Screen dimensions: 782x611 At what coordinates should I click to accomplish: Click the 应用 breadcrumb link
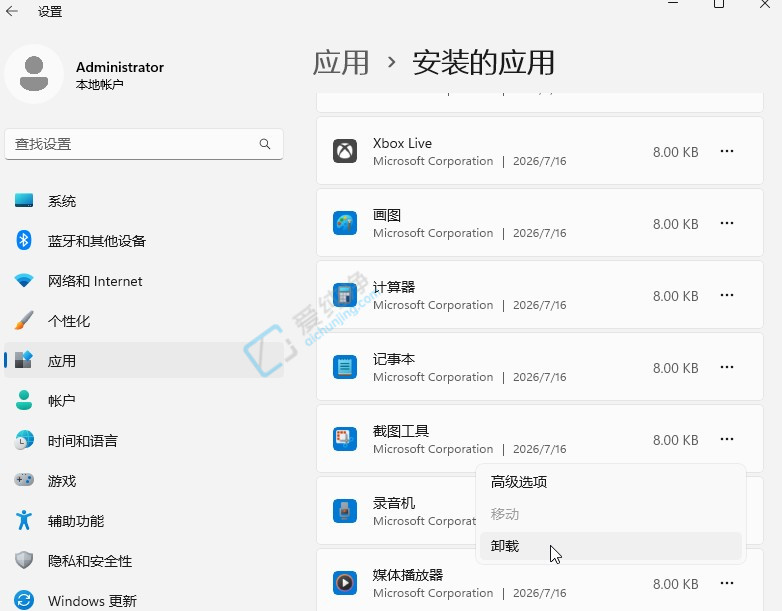(x=341, y=62)
